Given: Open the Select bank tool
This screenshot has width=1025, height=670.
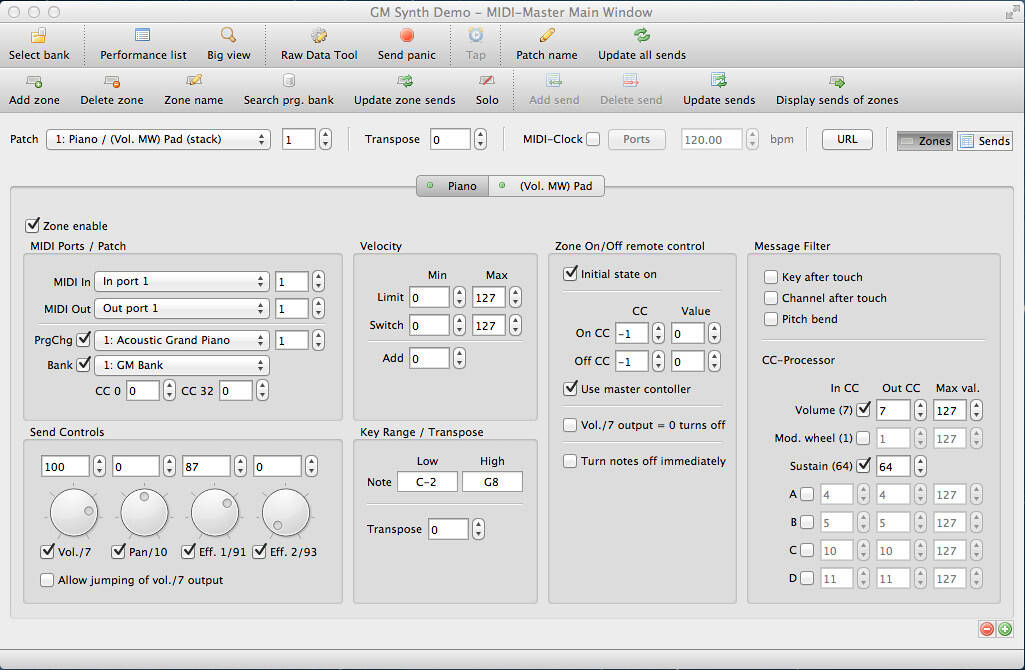Looking at the screenshot, I should 39,44.
